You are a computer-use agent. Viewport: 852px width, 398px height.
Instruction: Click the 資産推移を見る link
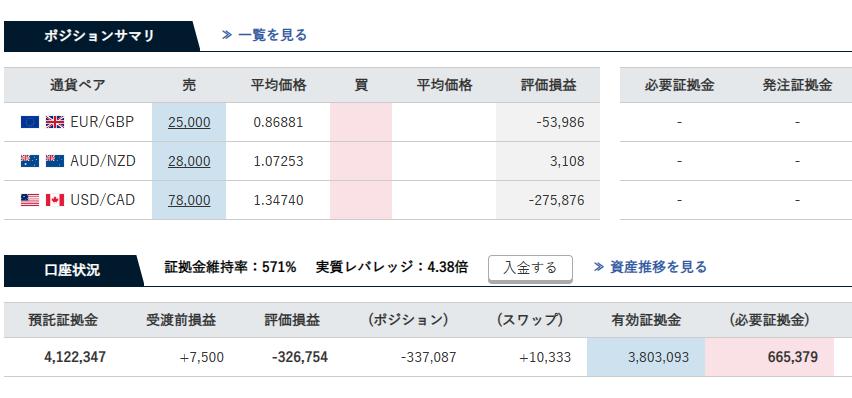click(658, 267)
